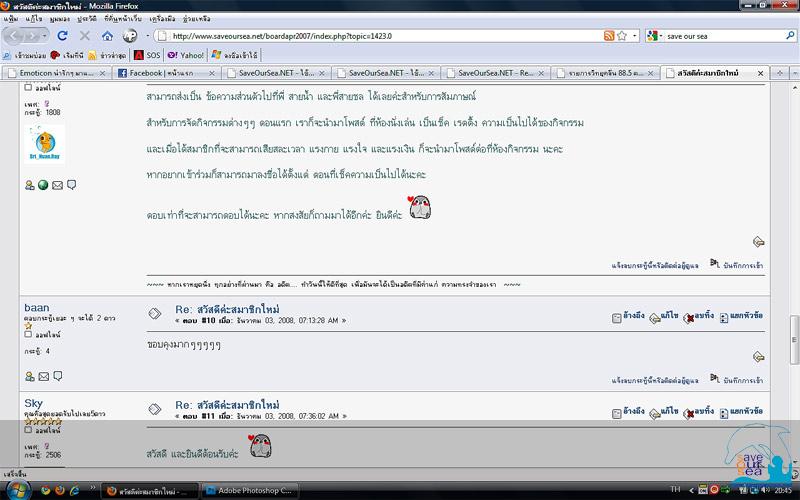Click the Stop loading X icon
Viewport: 800px width, 500px height.
point(84,35)
